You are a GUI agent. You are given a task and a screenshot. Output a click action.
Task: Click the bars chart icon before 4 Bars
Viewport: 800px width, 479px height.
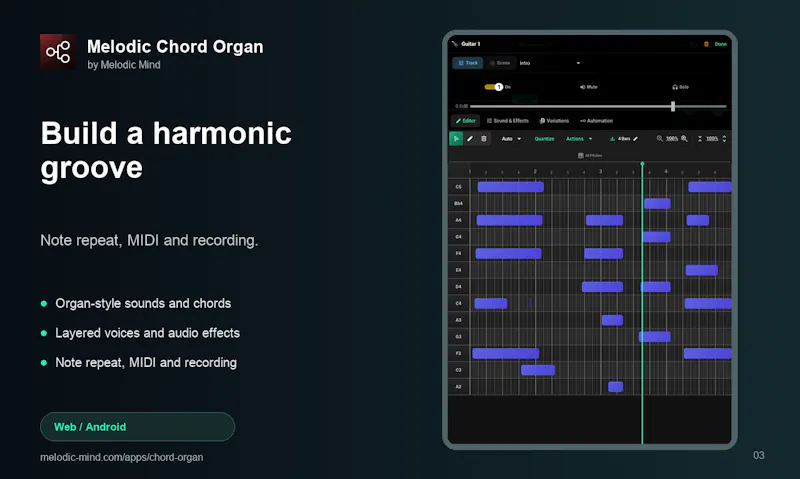(x=612, y=138)
